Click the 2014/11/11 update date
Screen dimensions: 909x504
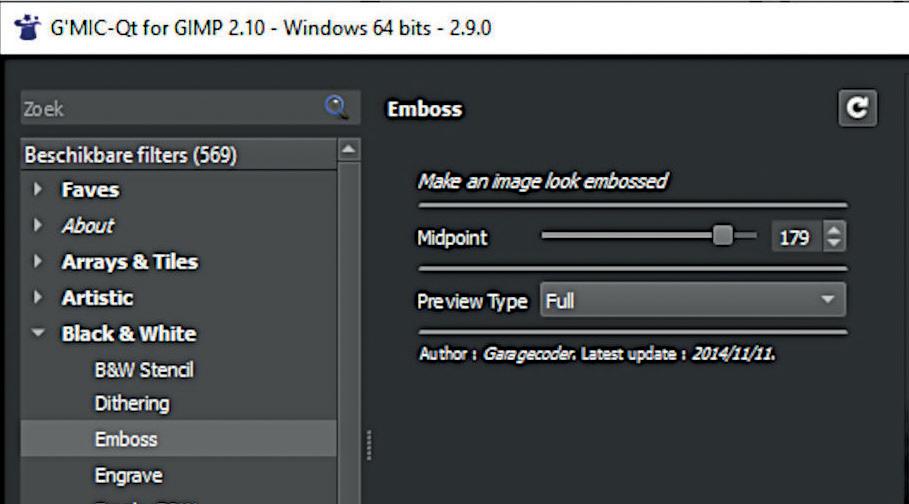733,353
